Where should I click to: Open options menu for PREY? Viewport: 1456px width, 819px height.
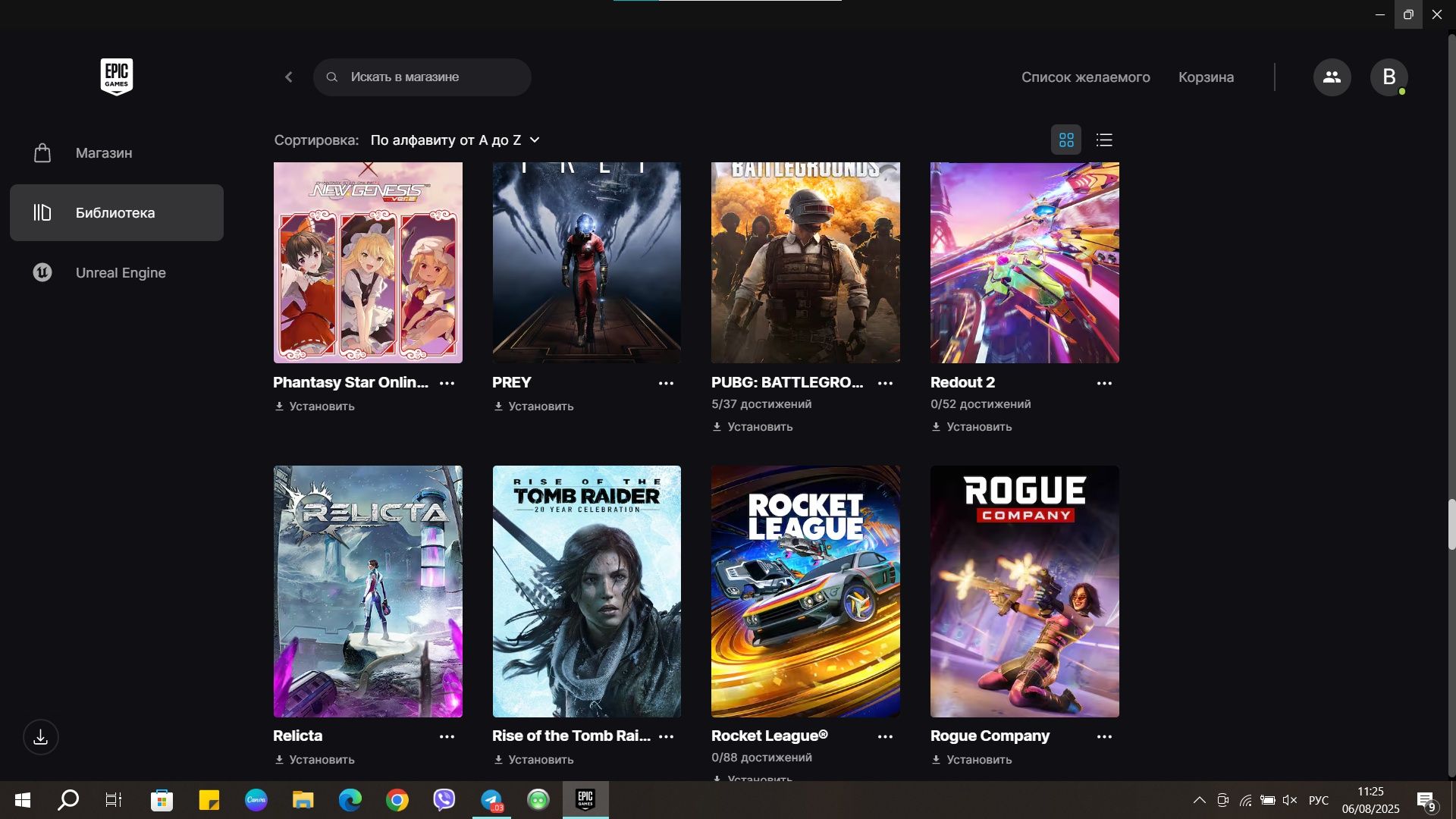[666, 384]
